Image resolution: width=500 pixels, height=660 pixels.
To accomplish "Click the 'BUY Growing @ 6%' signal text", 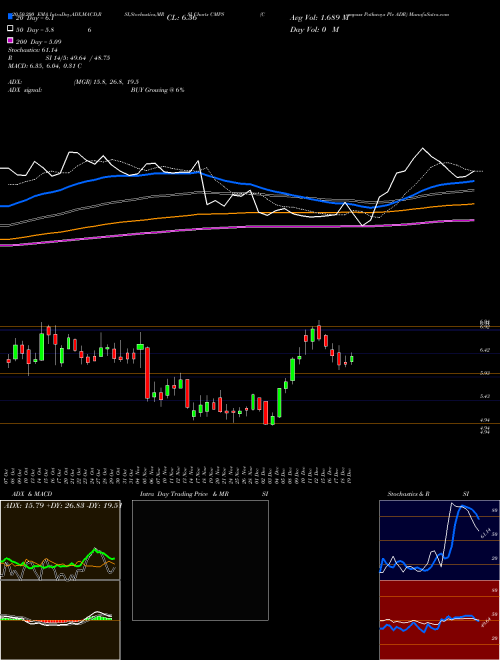I will pyautogui.click(x=157, y=90).
